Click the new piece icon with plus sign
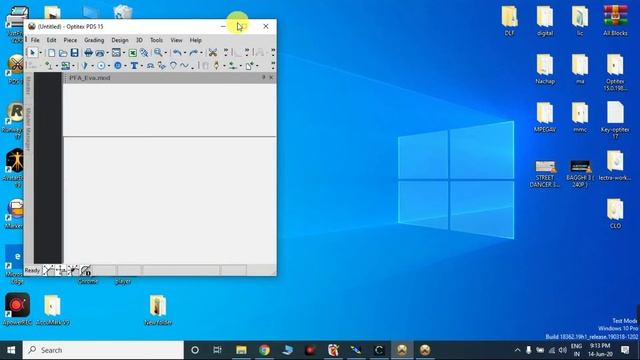Screen dimensions: 640x360 click(x=249, y=65)
